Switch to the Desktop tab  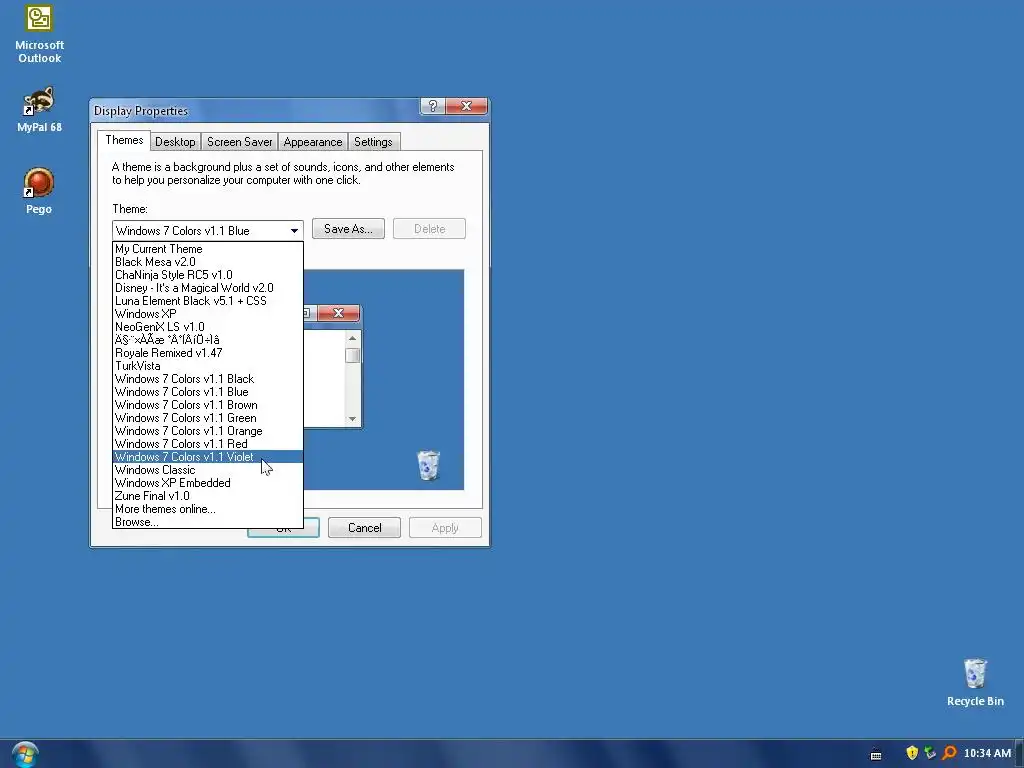(x=175, y=142)
